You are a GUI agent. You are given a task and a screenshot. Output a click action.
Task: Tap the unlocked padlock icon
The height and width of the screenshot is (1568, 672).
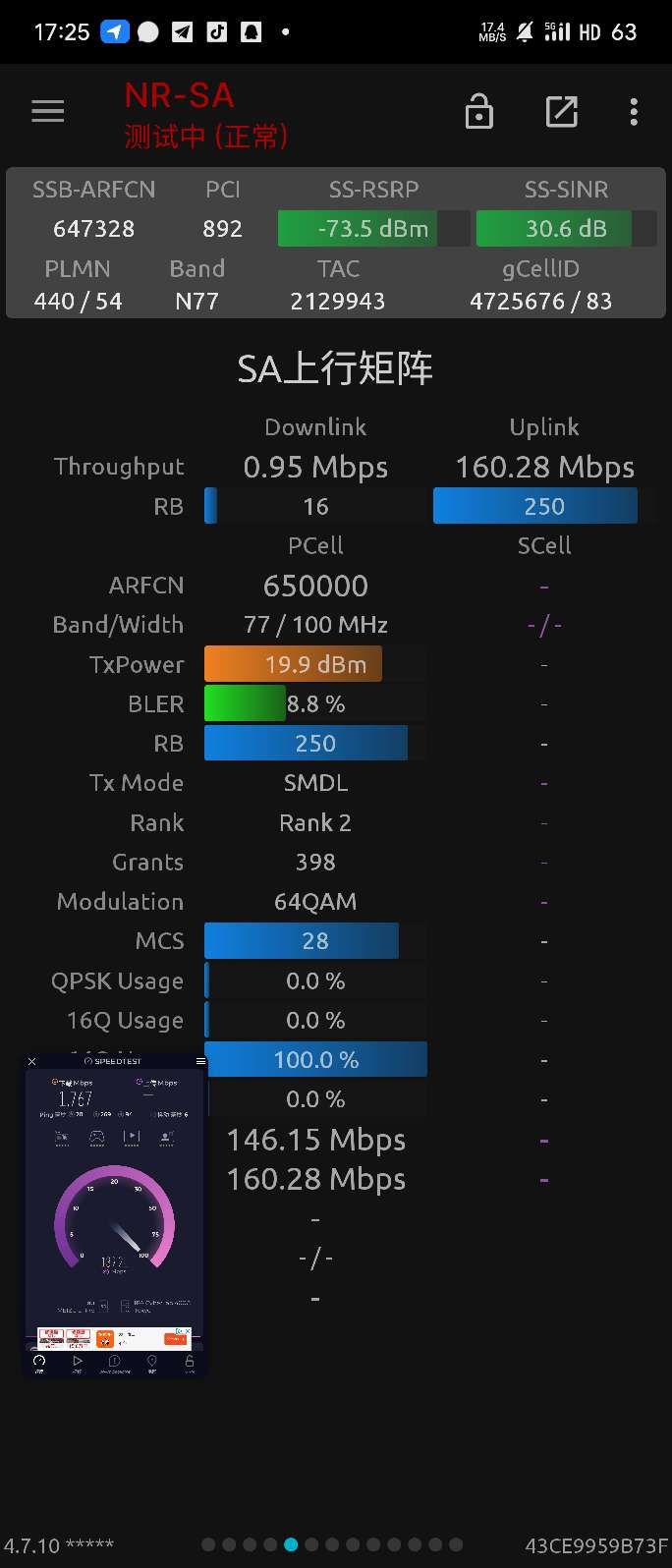coord(478,112)
